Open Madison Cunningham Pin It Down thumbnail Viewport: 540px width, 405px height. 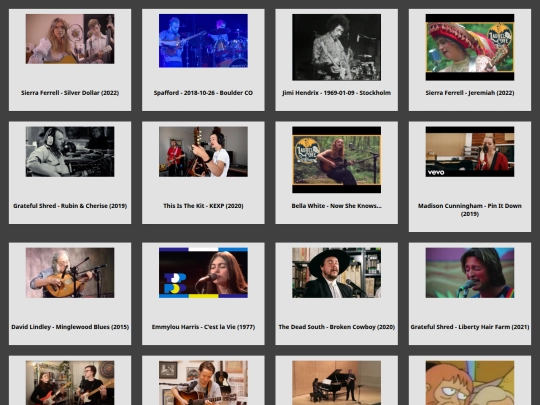click(x=470, y=152)
